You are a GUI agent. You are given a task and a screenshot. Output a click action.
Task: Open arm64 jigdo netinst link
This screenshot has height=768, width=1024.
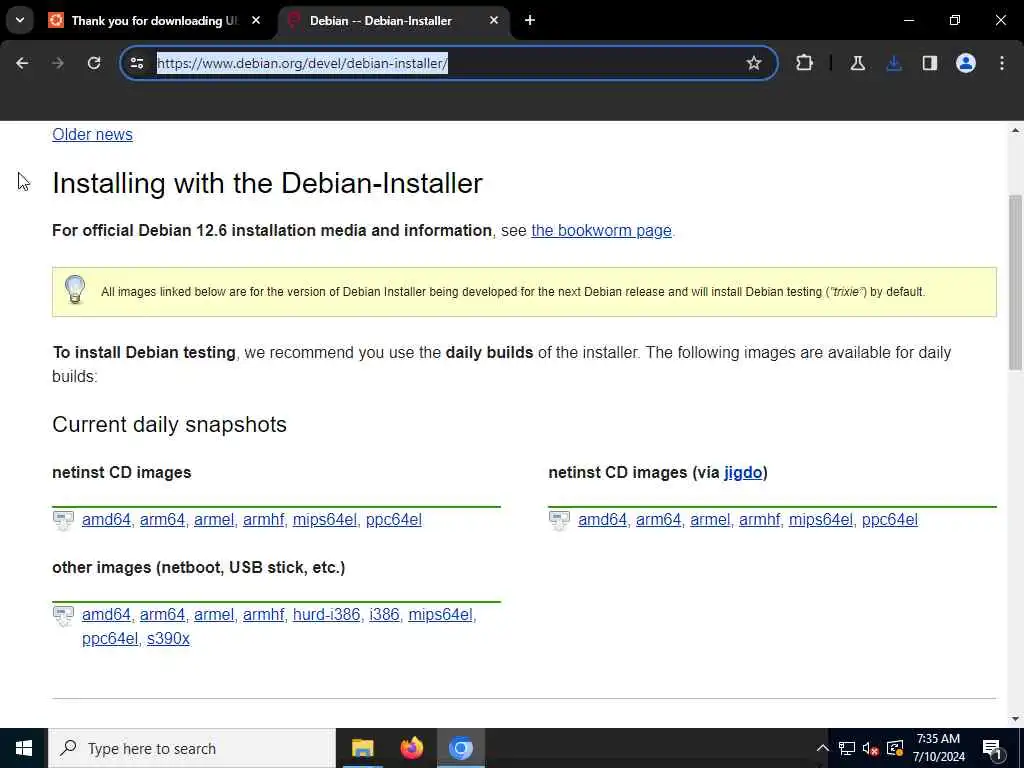658,520
